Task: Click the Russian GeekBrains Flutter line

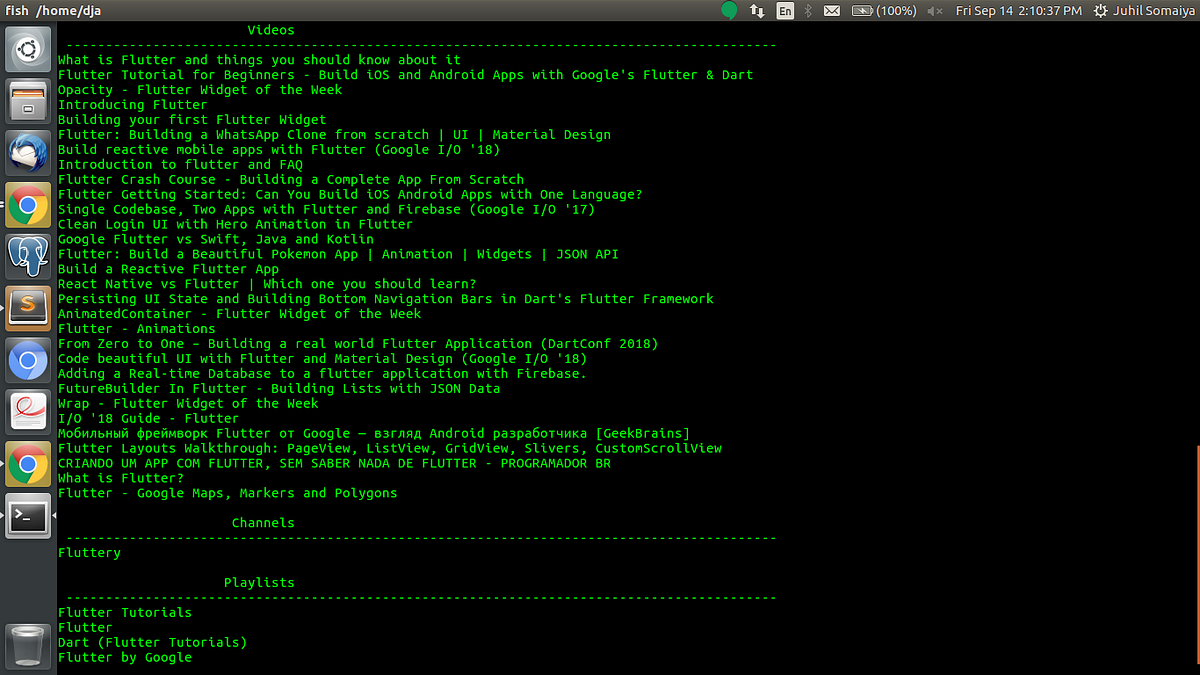Action: [x=374, y=434]
